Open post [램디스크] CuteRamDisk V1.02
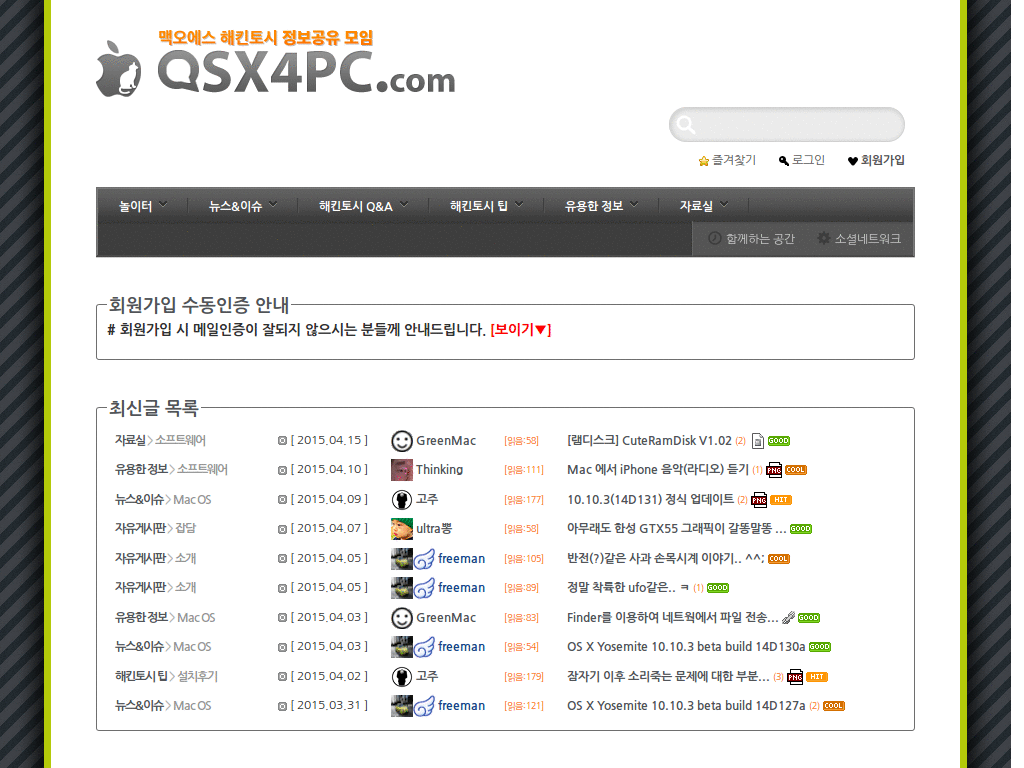1024x768 pixels. pos(649,441)
